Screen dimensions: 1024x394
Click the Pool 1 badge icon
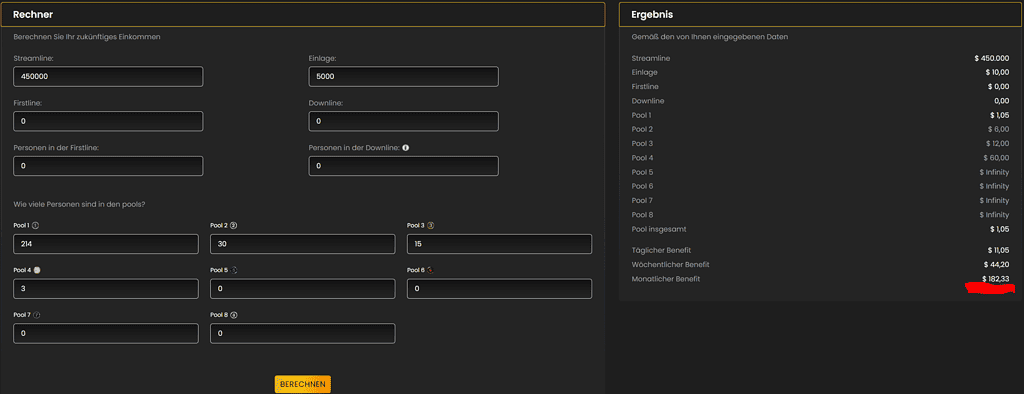[x=36, y=225]
